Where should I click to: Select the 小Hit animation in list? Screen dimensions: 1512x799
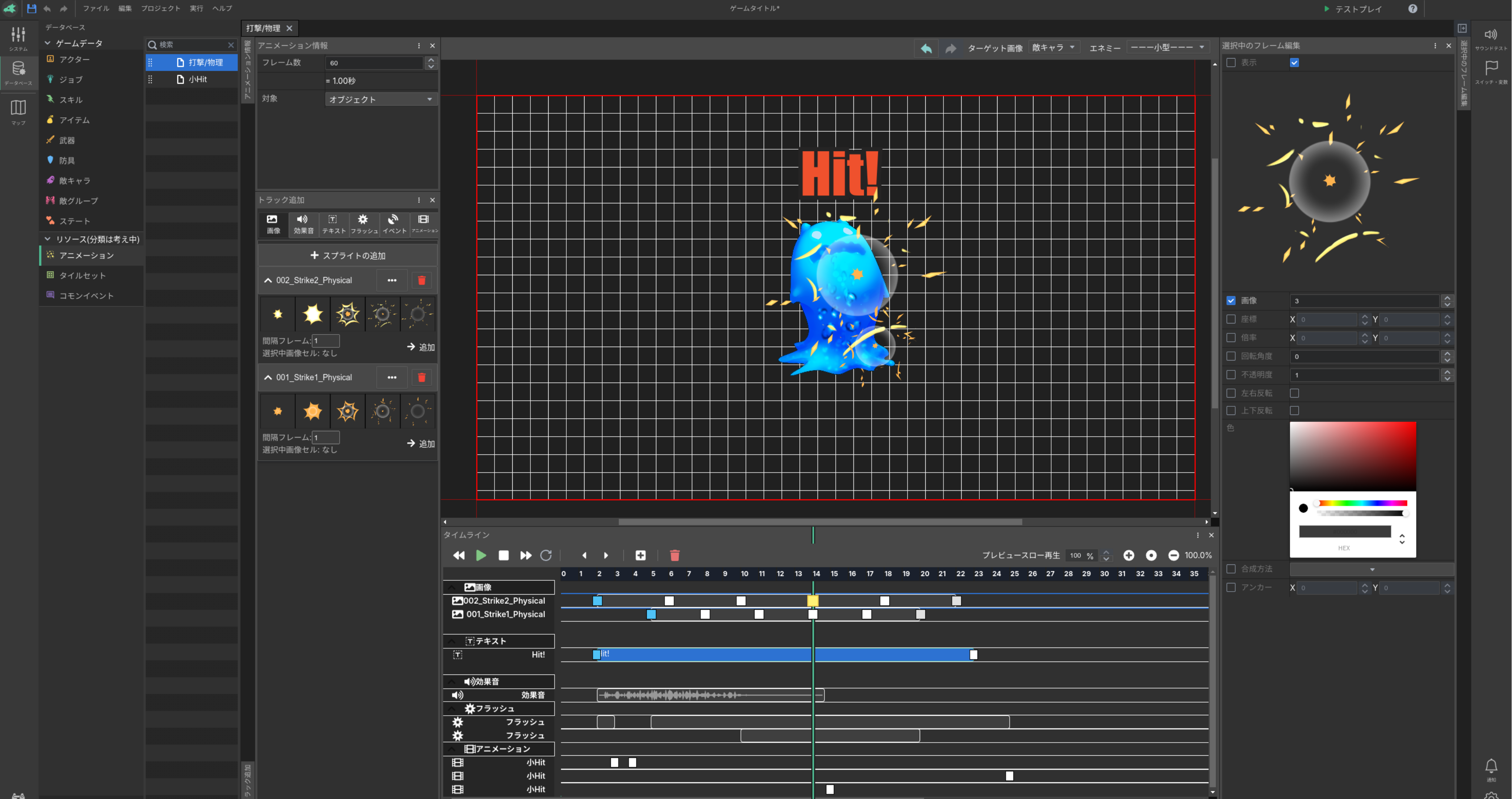(x=198, y=79)
